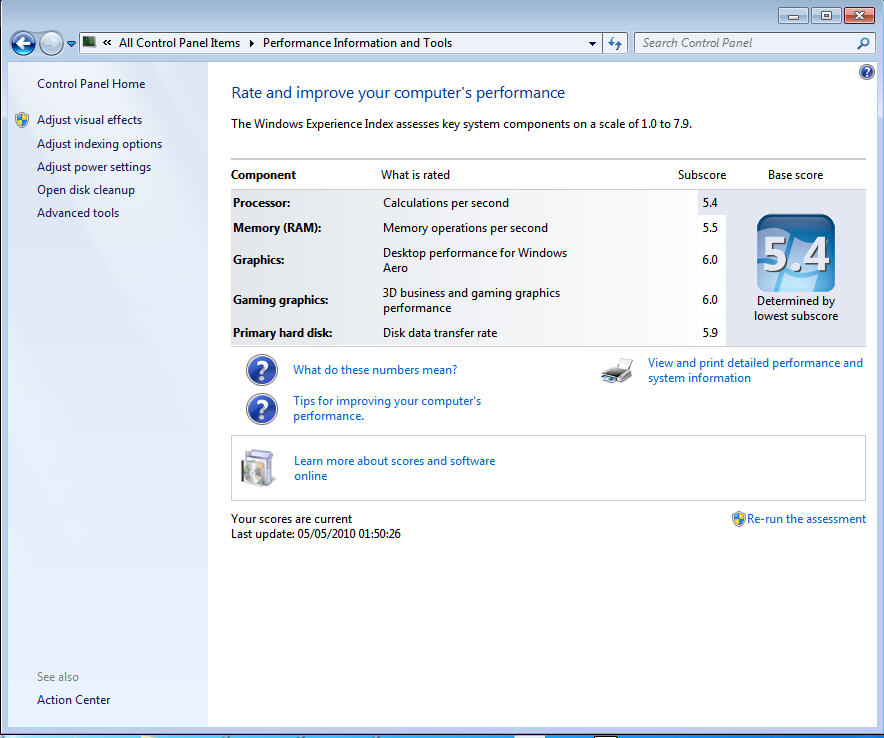Click the greyed Forward arrow button

tap(51, 43)
